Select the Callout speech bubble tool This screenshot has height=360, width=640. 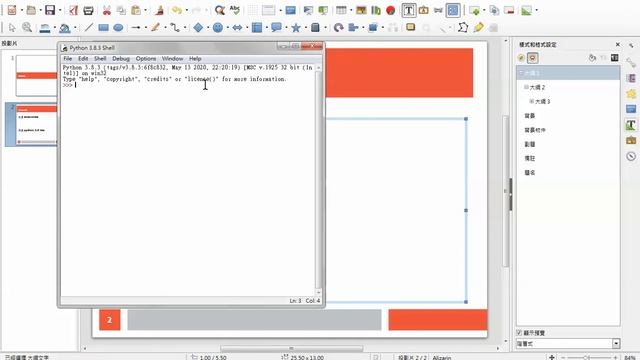pos(276,27)
